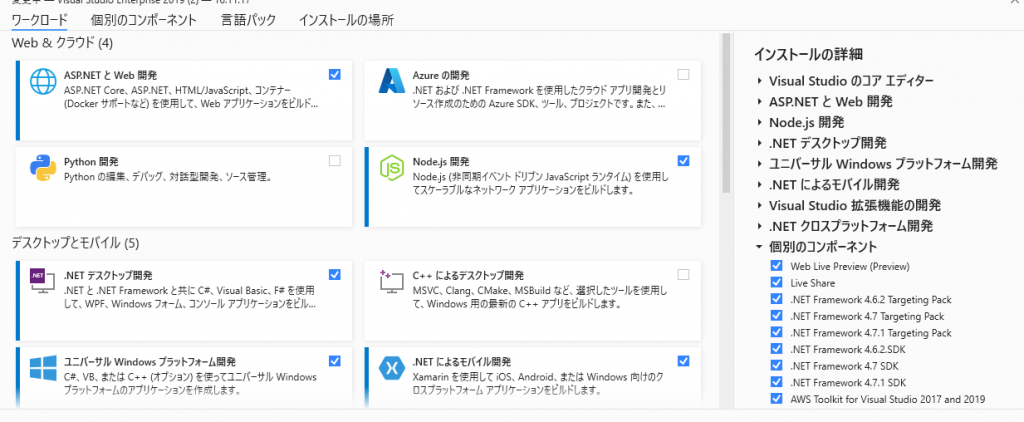This screenshot has width=1024, height=422.
Task: Click the workloads list vertical scrollbar
Action: click(726, 114)
